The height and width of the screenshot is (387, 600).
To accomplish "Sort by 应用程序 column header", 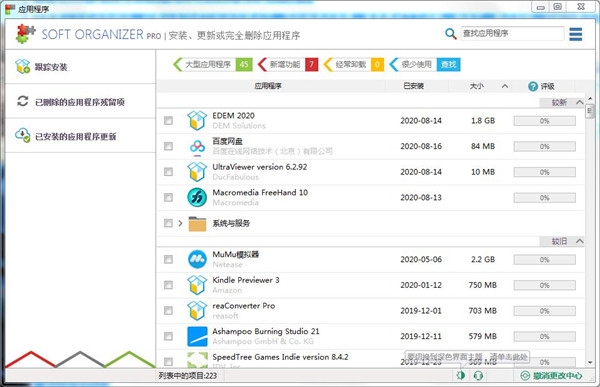I will [x=268, y=86].
